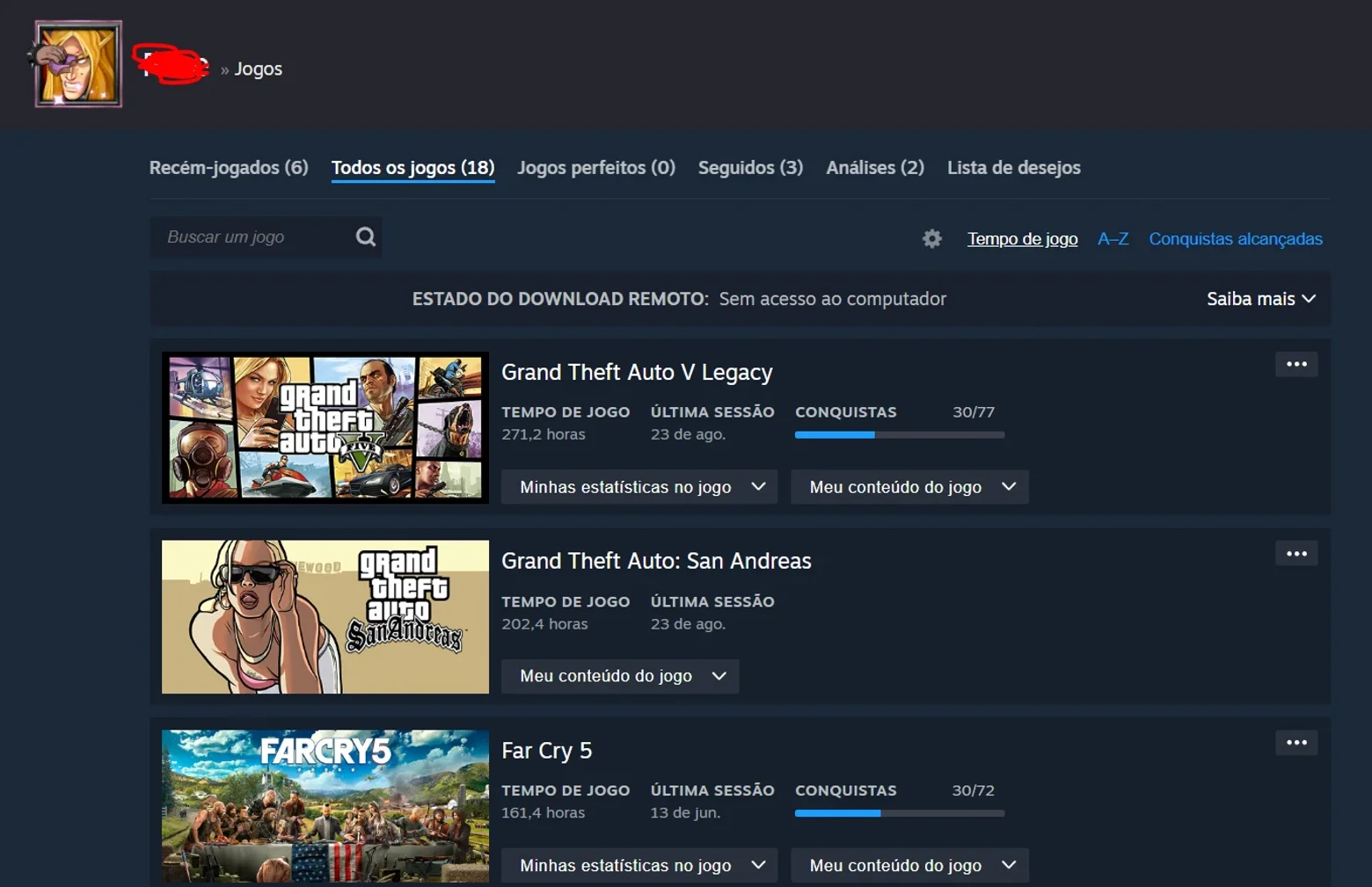This screenshot has width=1372, height=887.
Task: Switch to Recém-jogados (6) tab
Action: pos(229,168)
